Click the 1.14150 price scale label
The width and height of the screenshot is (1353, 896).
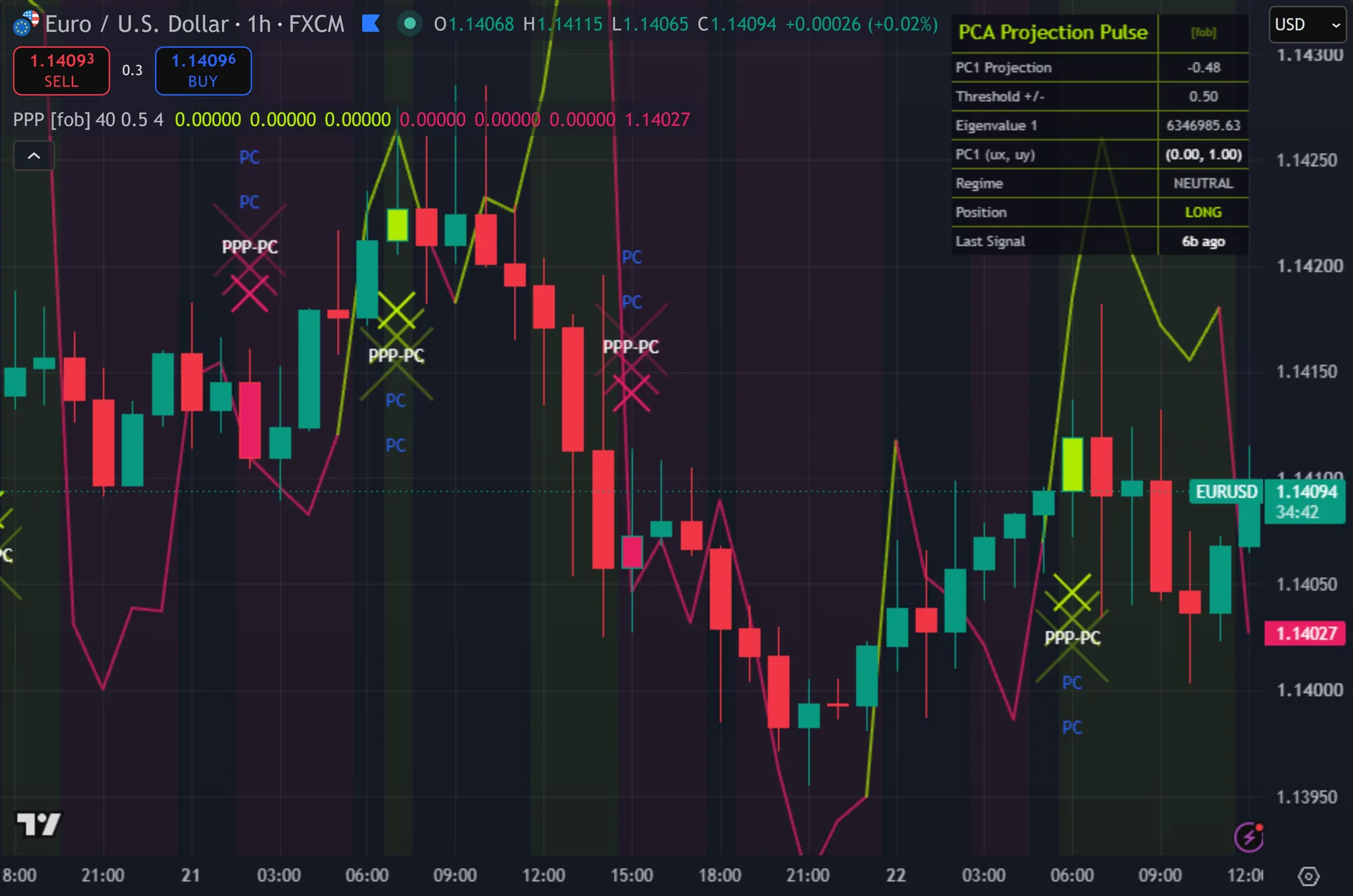[x=1306, y=372]
